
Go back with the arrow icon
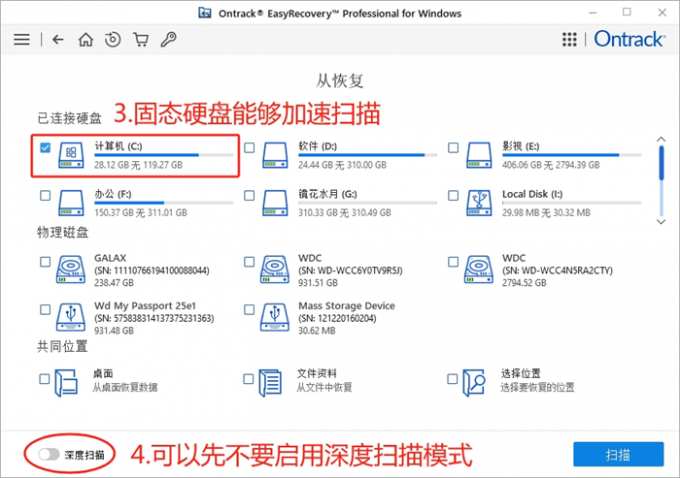point(58,40)
